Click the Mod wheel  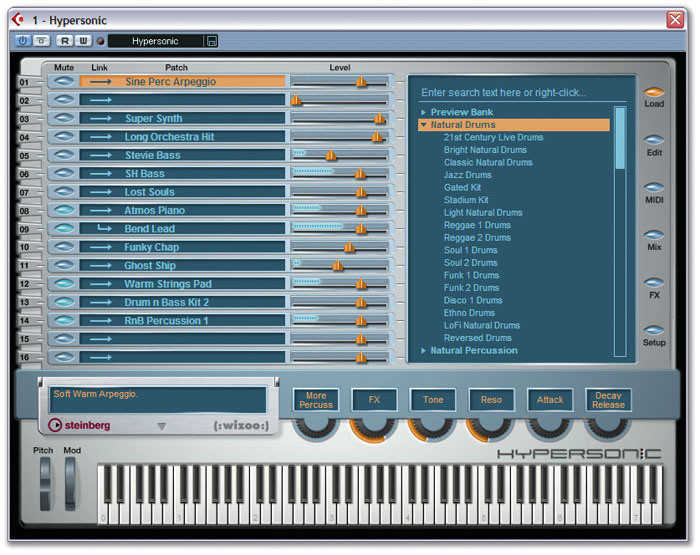click(x=70, y=484)
